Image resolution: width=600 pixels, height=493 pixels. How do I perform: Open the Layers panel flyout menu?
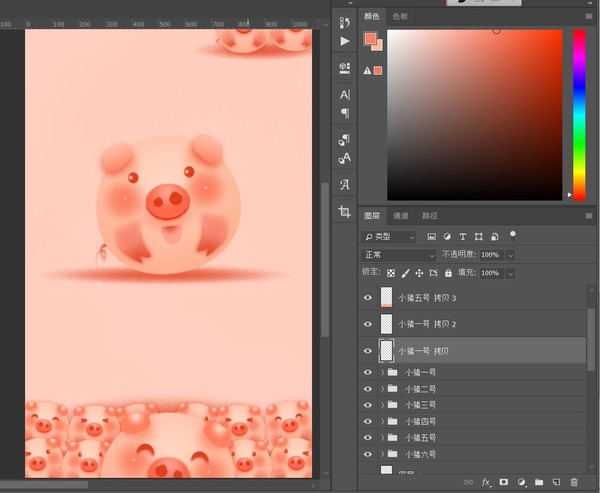tap(589, 216)
